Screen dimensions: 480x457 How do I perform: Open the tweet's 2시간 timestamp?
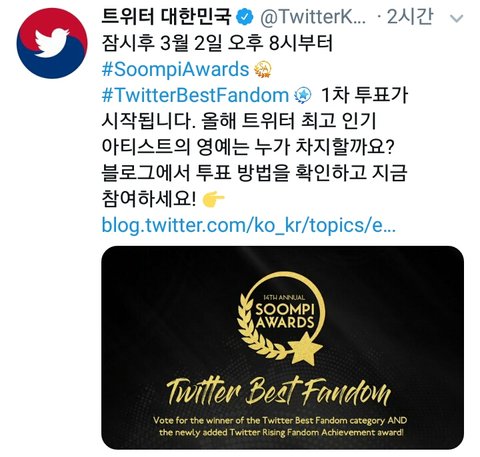[x=410, y=17]
